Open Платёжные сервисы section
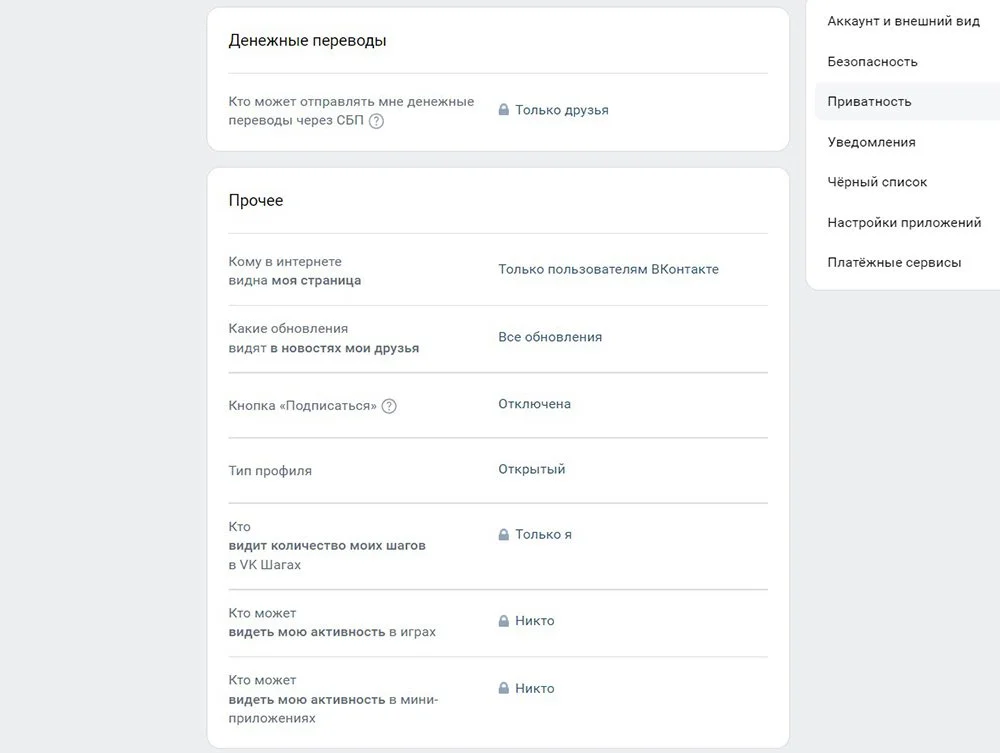The height and width of the screenshot is (753, 1000). (894, 263)
